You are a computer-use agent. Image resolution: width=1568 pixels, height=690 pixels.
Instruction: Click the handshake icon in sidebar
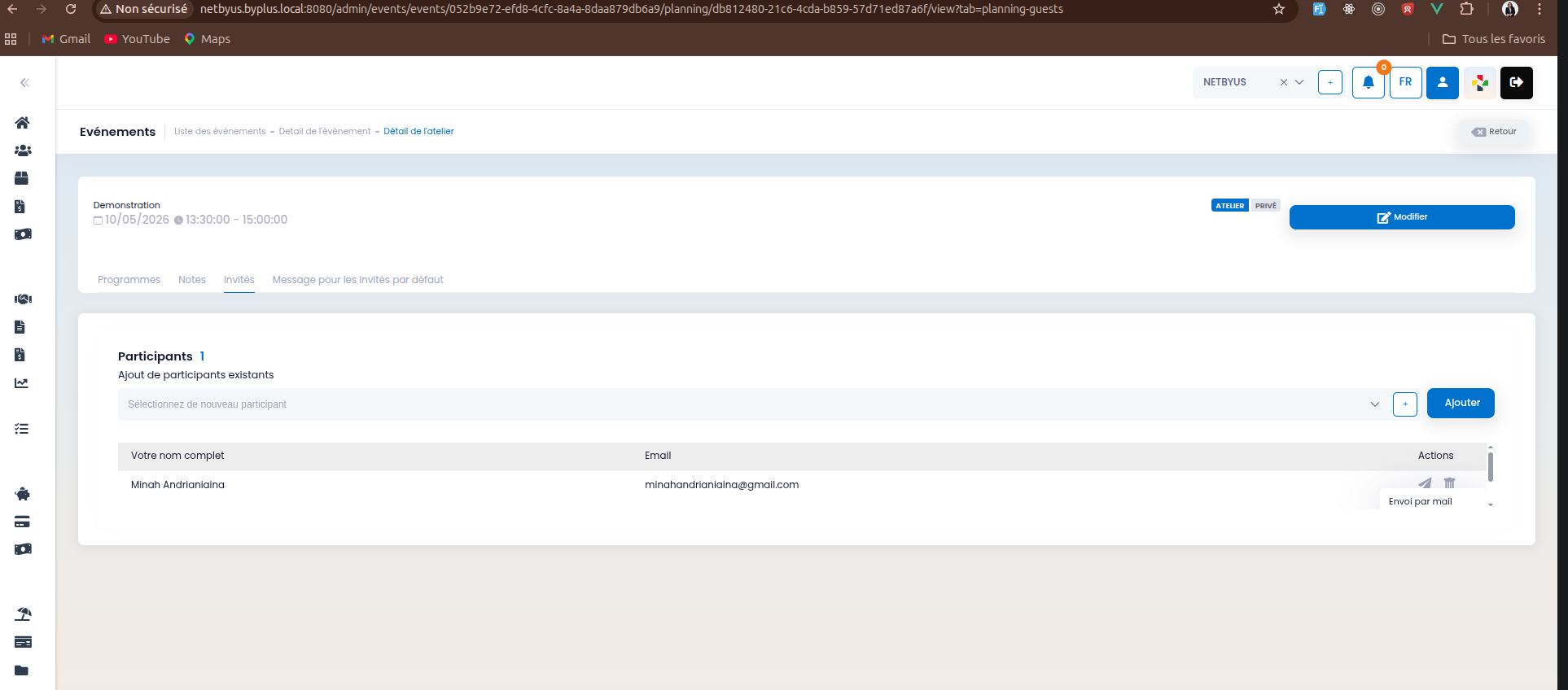coord(23,299)
